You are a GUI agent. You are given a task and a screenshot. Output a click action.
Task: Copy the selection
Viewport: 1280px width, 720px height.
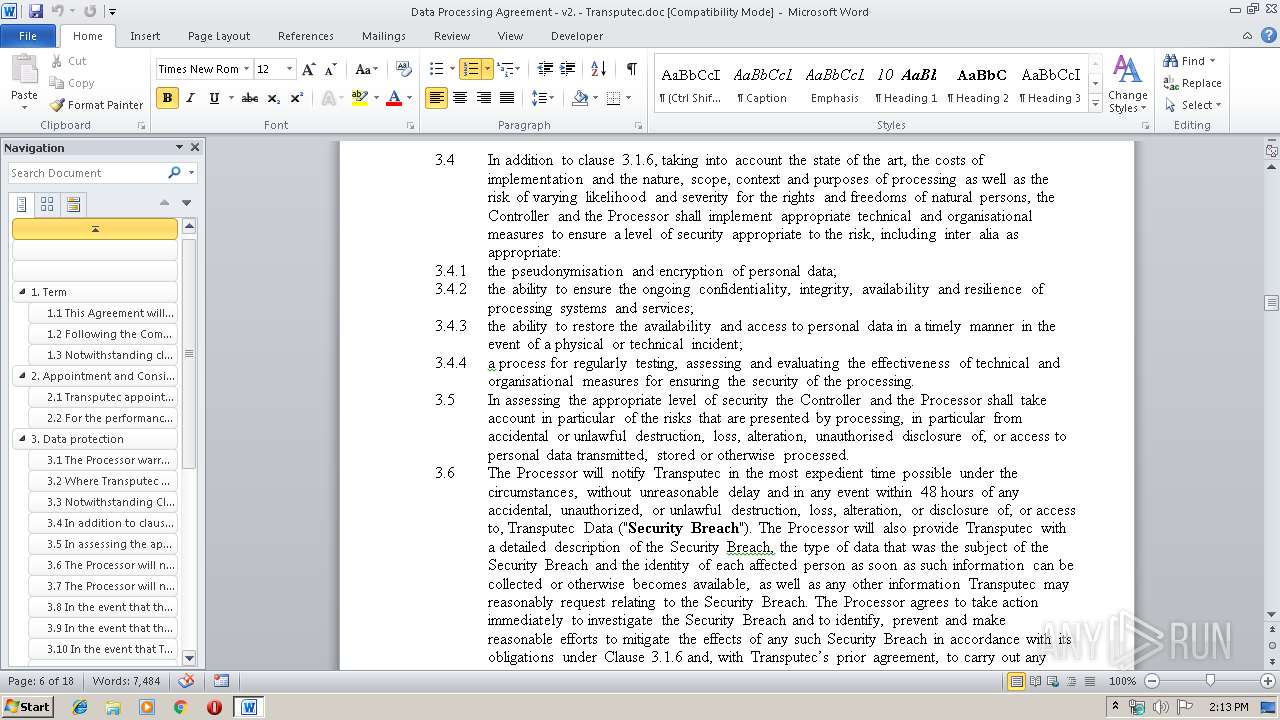pyautogui.click(x=72, y=83)
